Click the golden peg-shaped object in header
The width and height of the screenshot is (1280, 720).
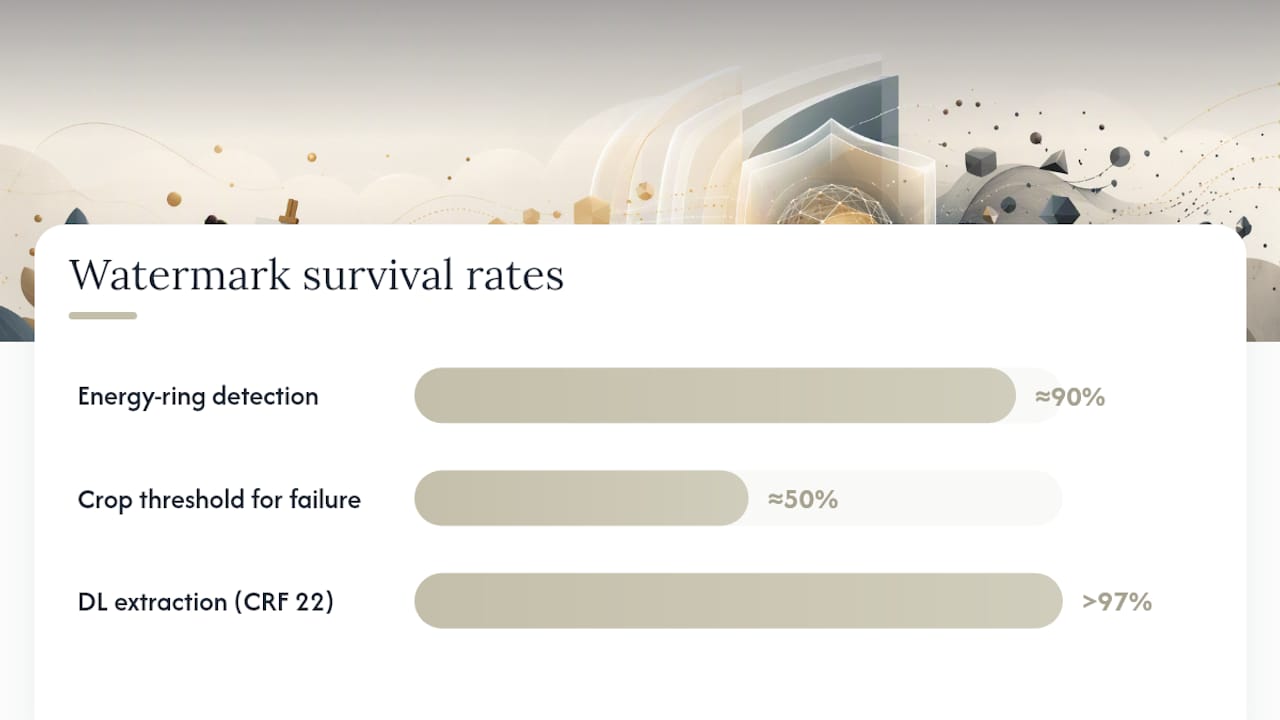pyautogui.click(x=289, y=212)
